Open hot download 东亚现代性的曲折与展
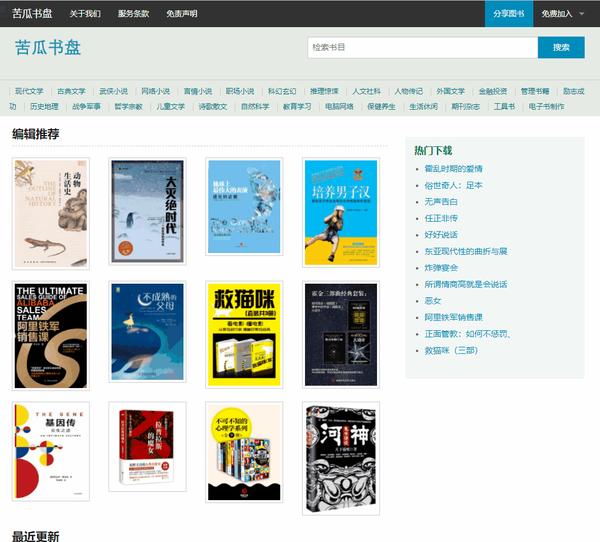 466,251
